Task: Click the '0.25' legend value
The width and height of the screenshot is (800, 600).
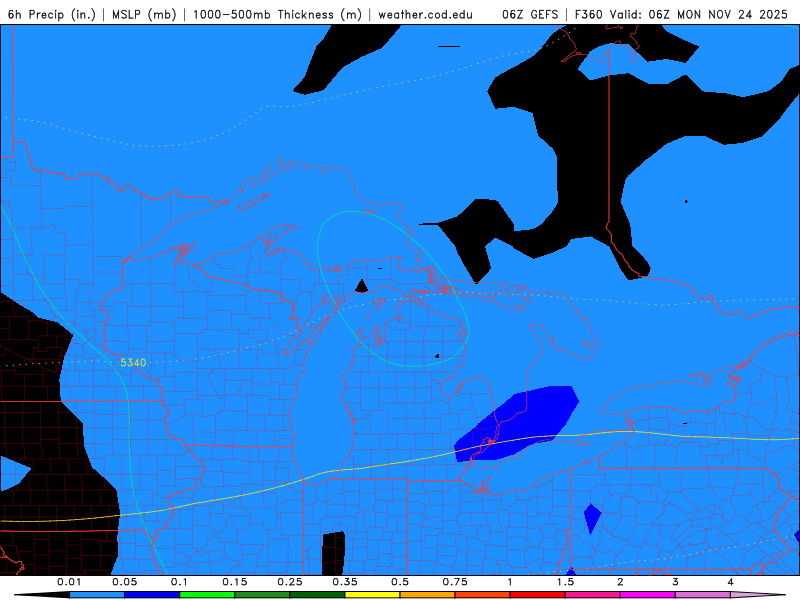Action: (x=290, y=582)
